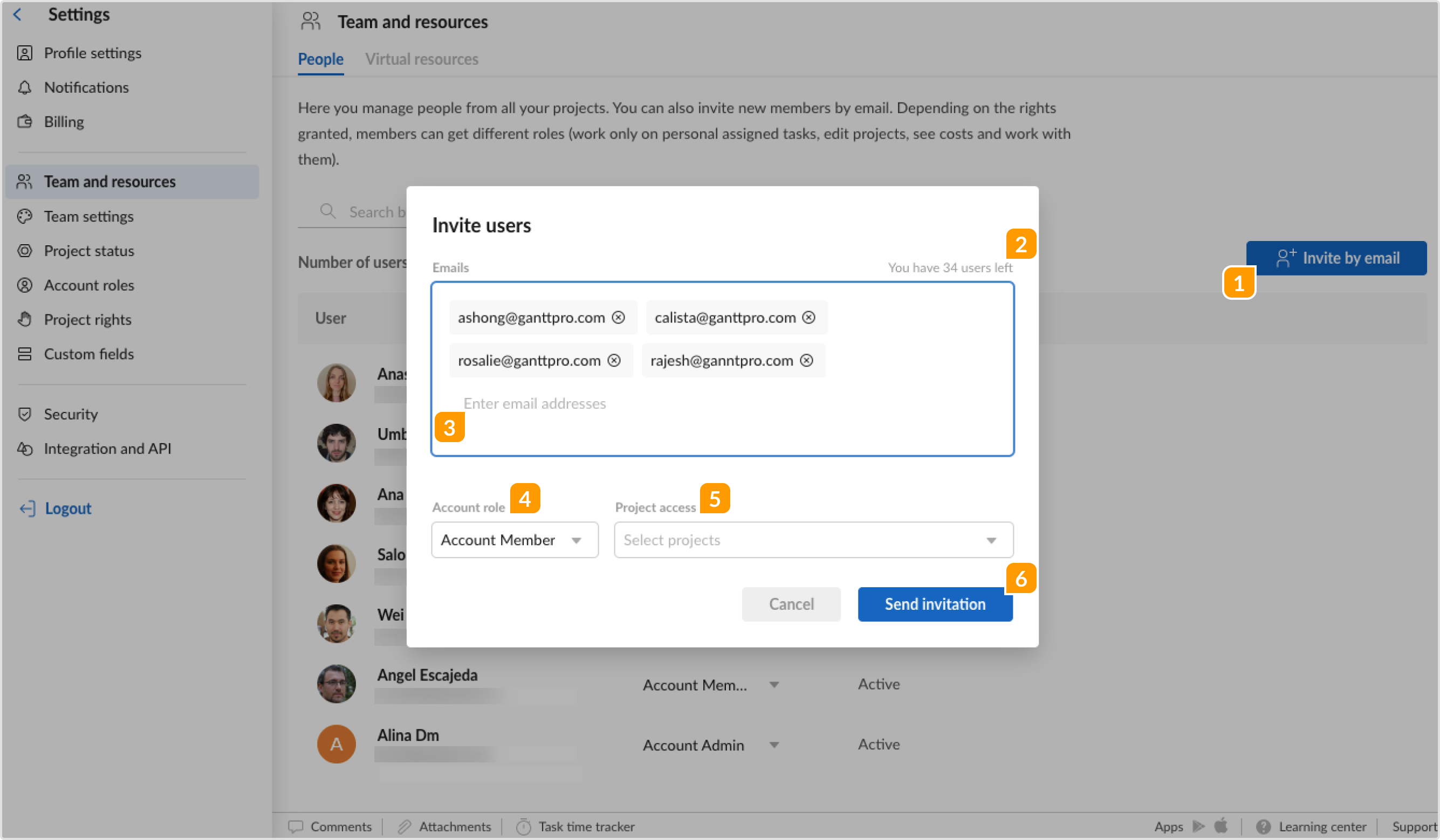
Task: Select the People tab
Action: pos(320,59)
